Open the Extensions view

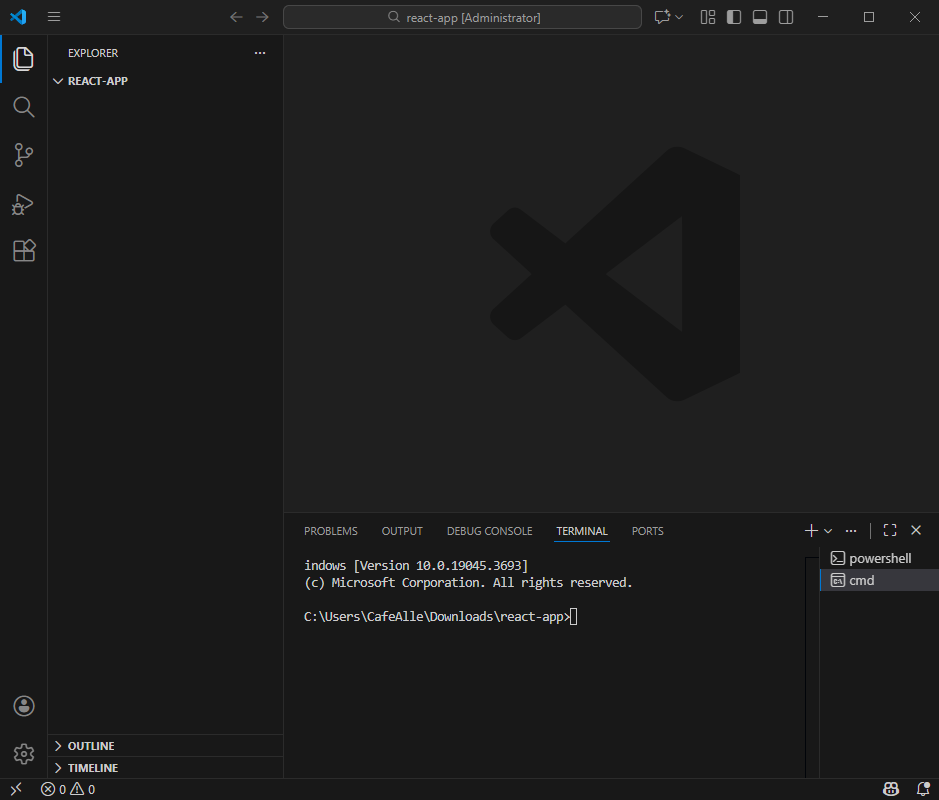pos(23,251)
